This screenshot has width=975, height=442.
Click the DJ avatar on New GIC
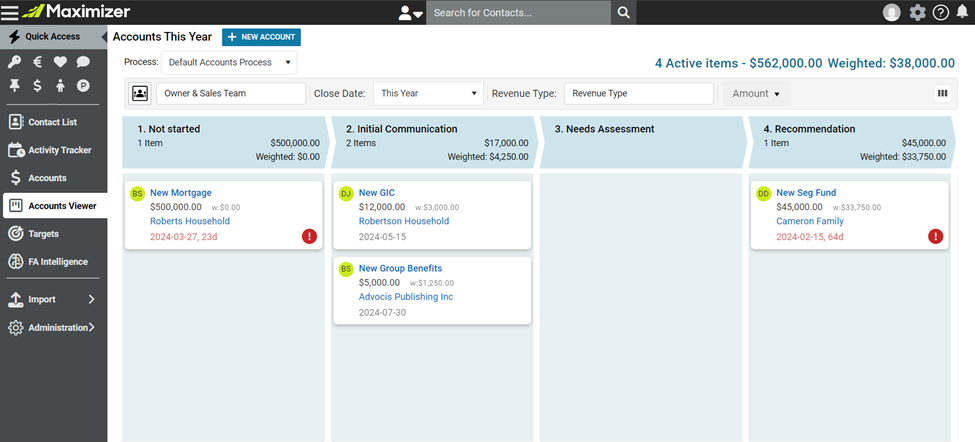[x=346, y=194]
